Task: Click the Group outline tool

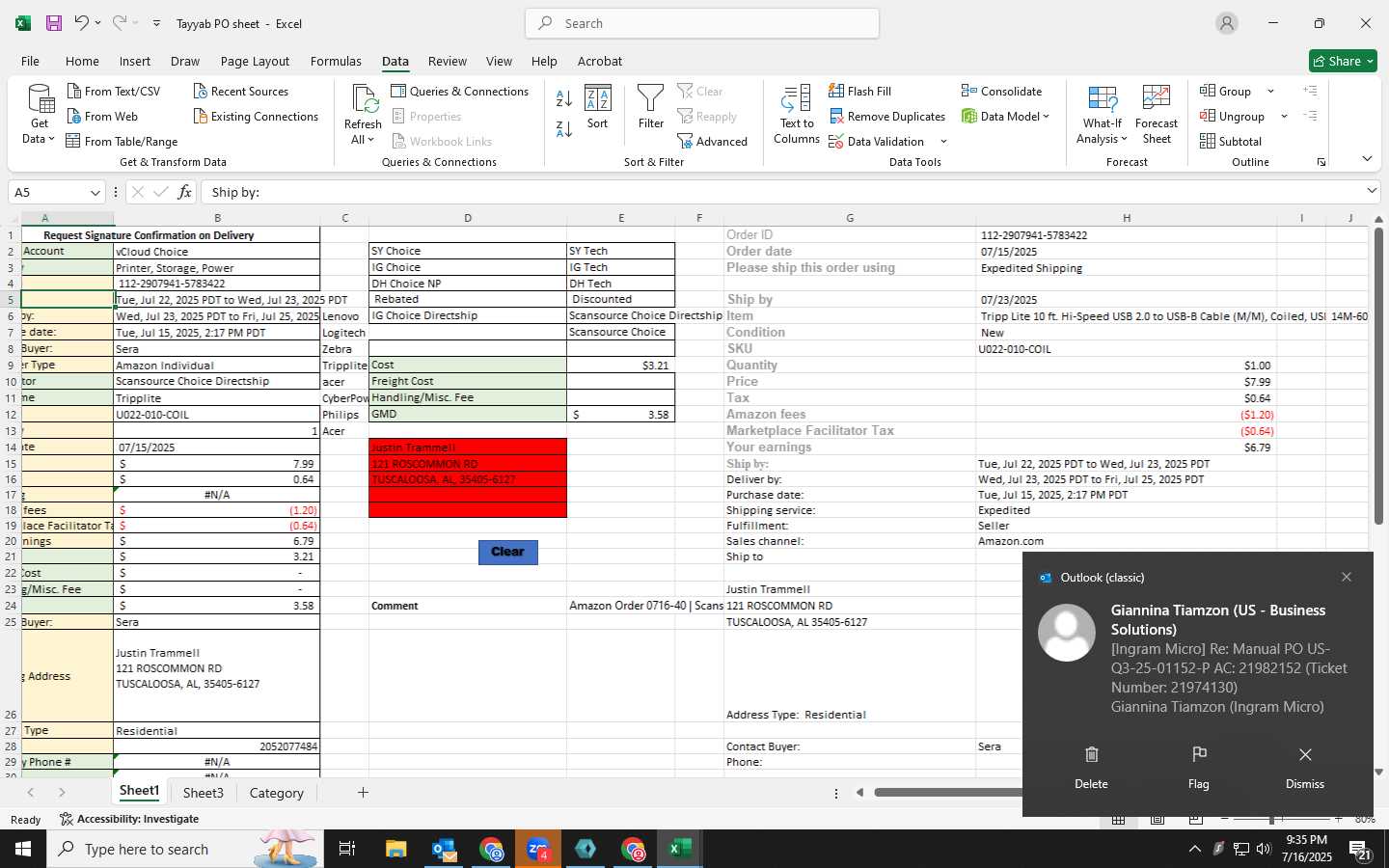Action: click(x=1226, y=91)
